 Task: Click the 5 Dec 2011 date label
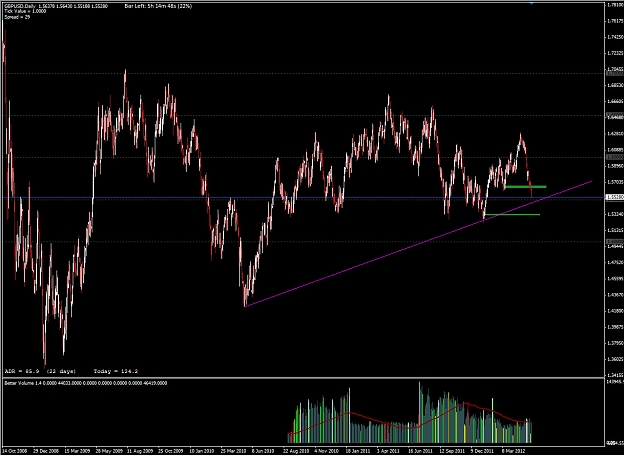[x=483, y=450]
